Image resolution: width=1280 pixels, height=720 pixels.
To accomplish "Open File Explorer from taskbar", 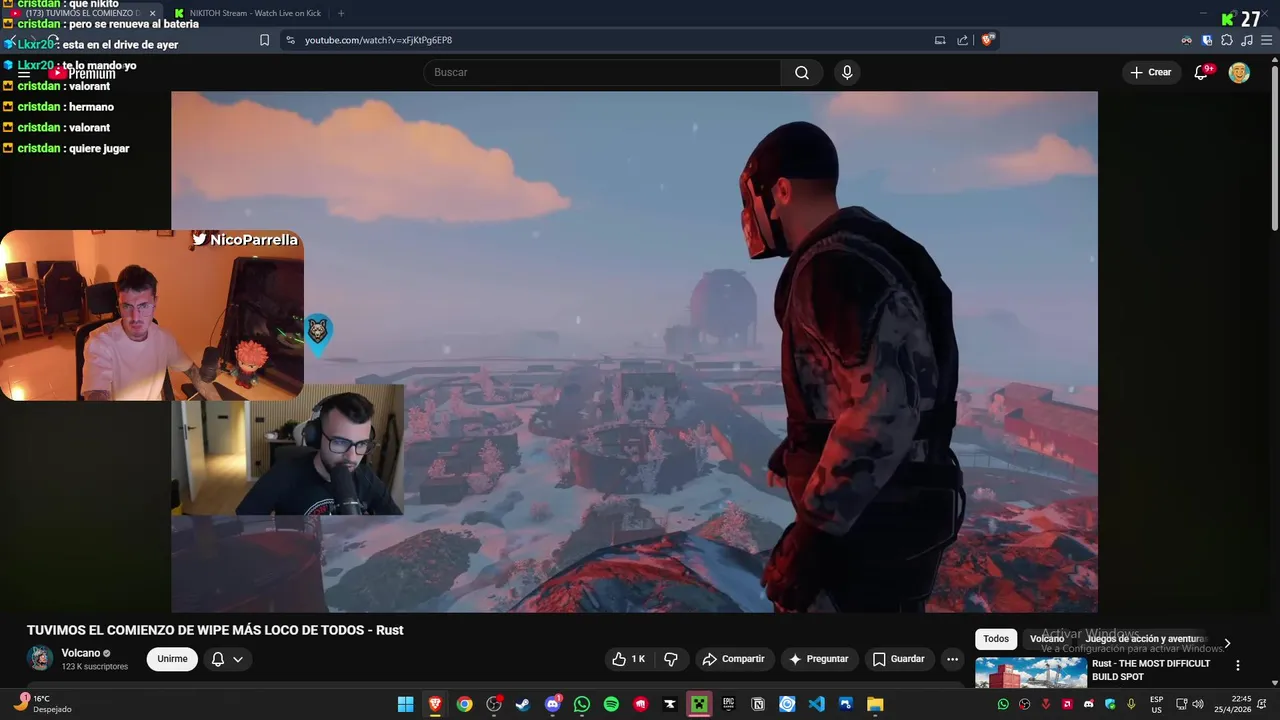I will coord(875,704).
